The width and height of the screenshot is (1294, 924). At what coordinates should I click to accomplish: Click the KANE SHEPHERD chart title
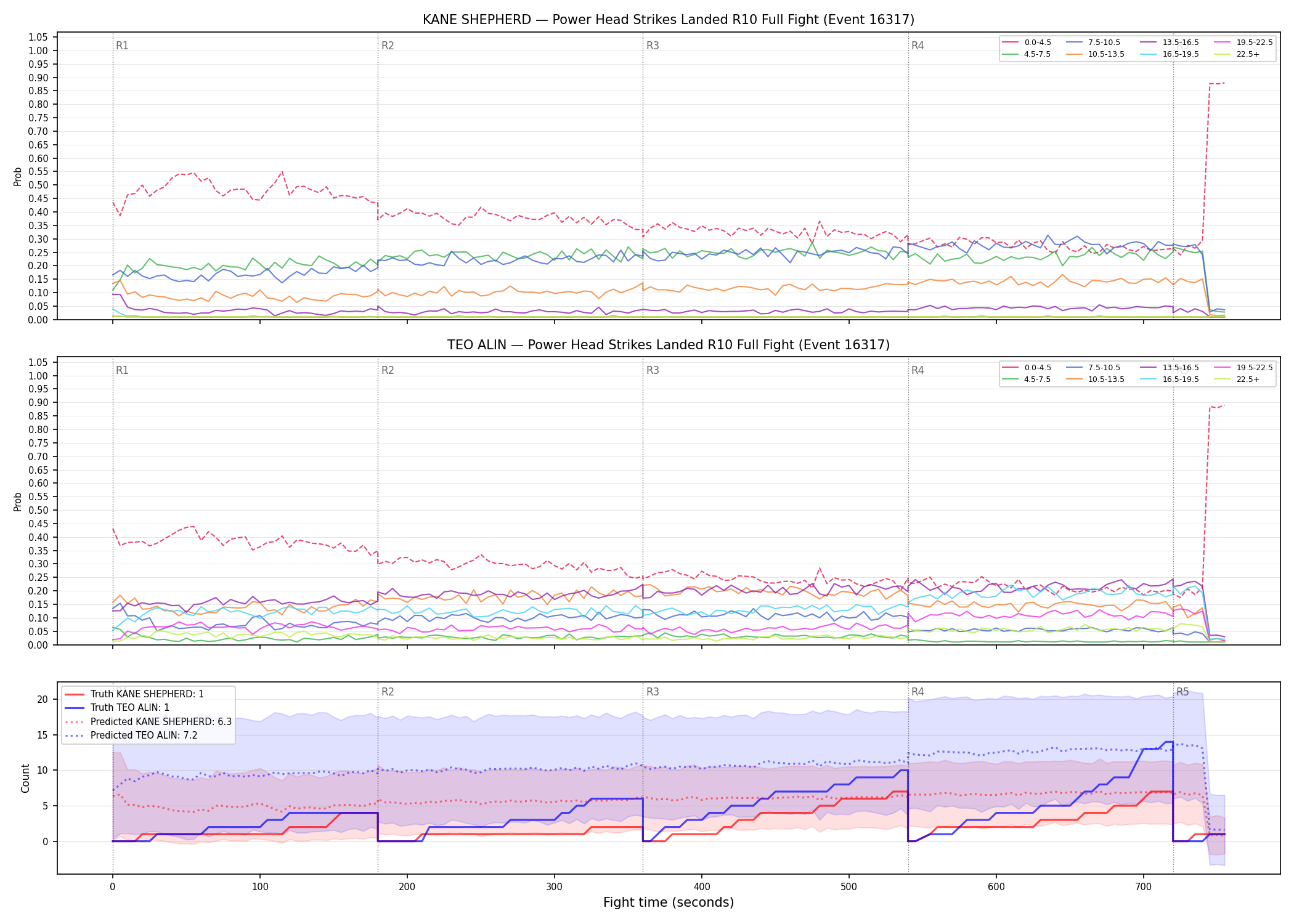pos(669,20)
